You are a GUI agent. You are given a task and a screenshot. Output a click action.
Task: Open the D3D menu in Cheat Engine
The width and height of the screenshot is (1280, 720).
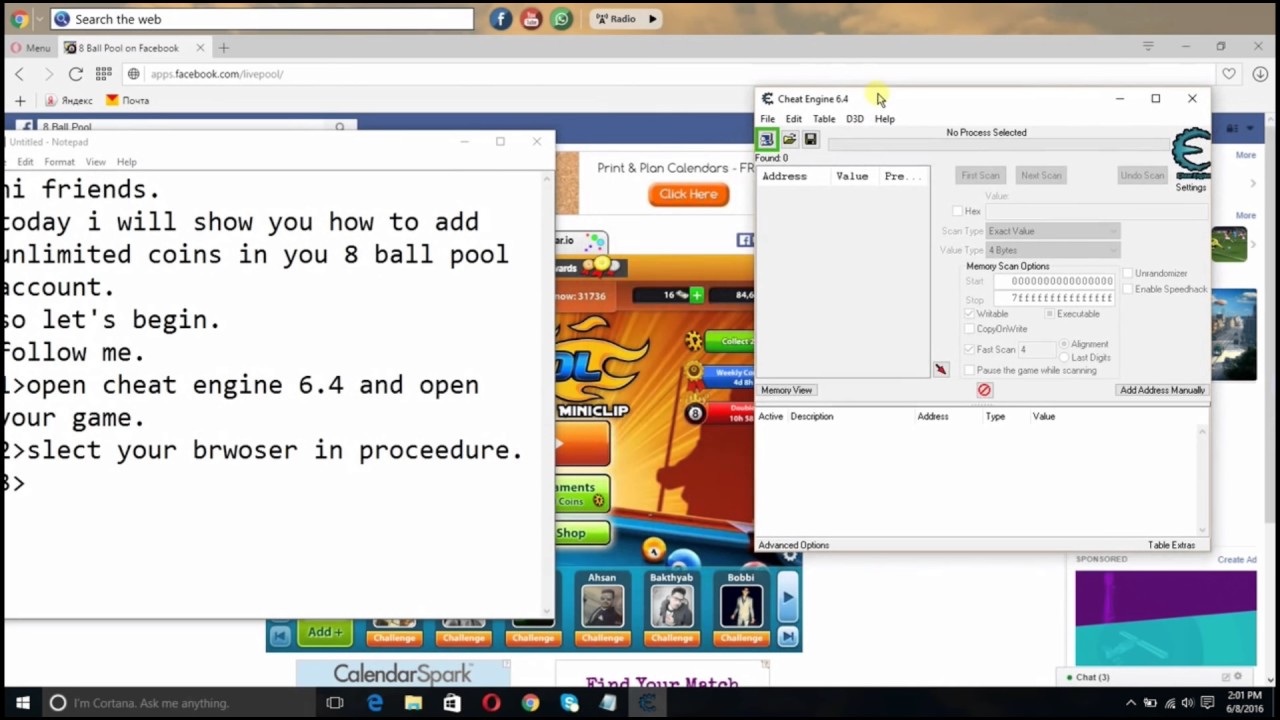[x=854, y=119]
